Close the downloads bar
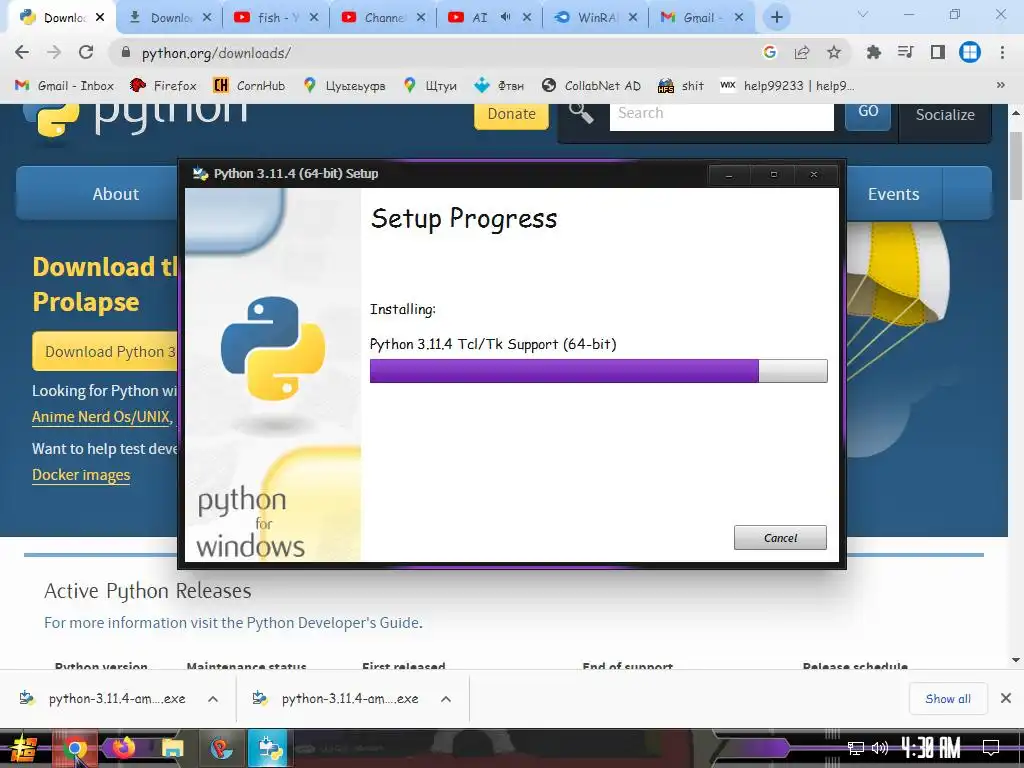The width and height of the screenshot is (1024, 768). pos(1006,698)
